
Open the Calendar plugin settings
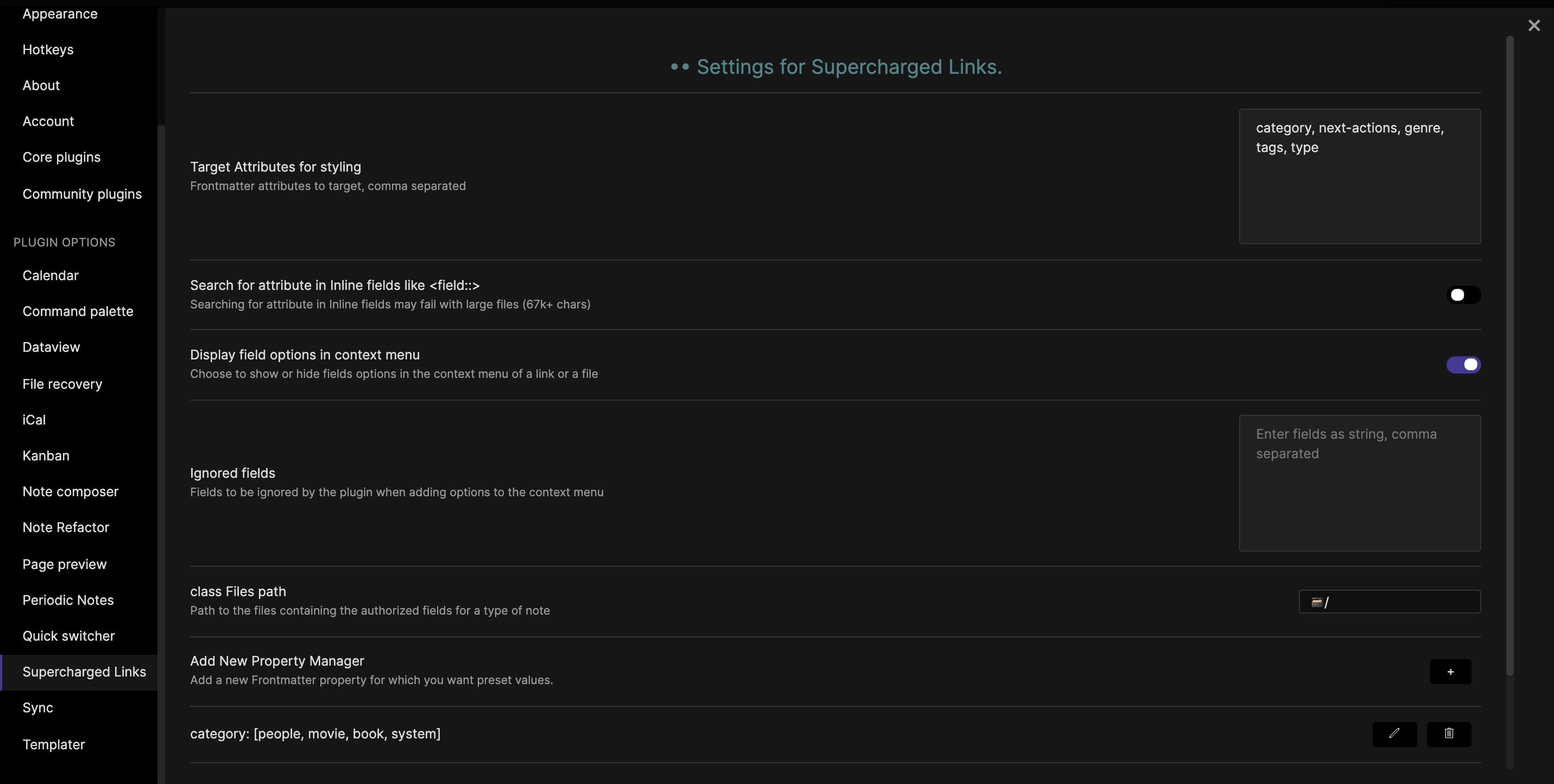pyautogui.click(x=50, y=275)
